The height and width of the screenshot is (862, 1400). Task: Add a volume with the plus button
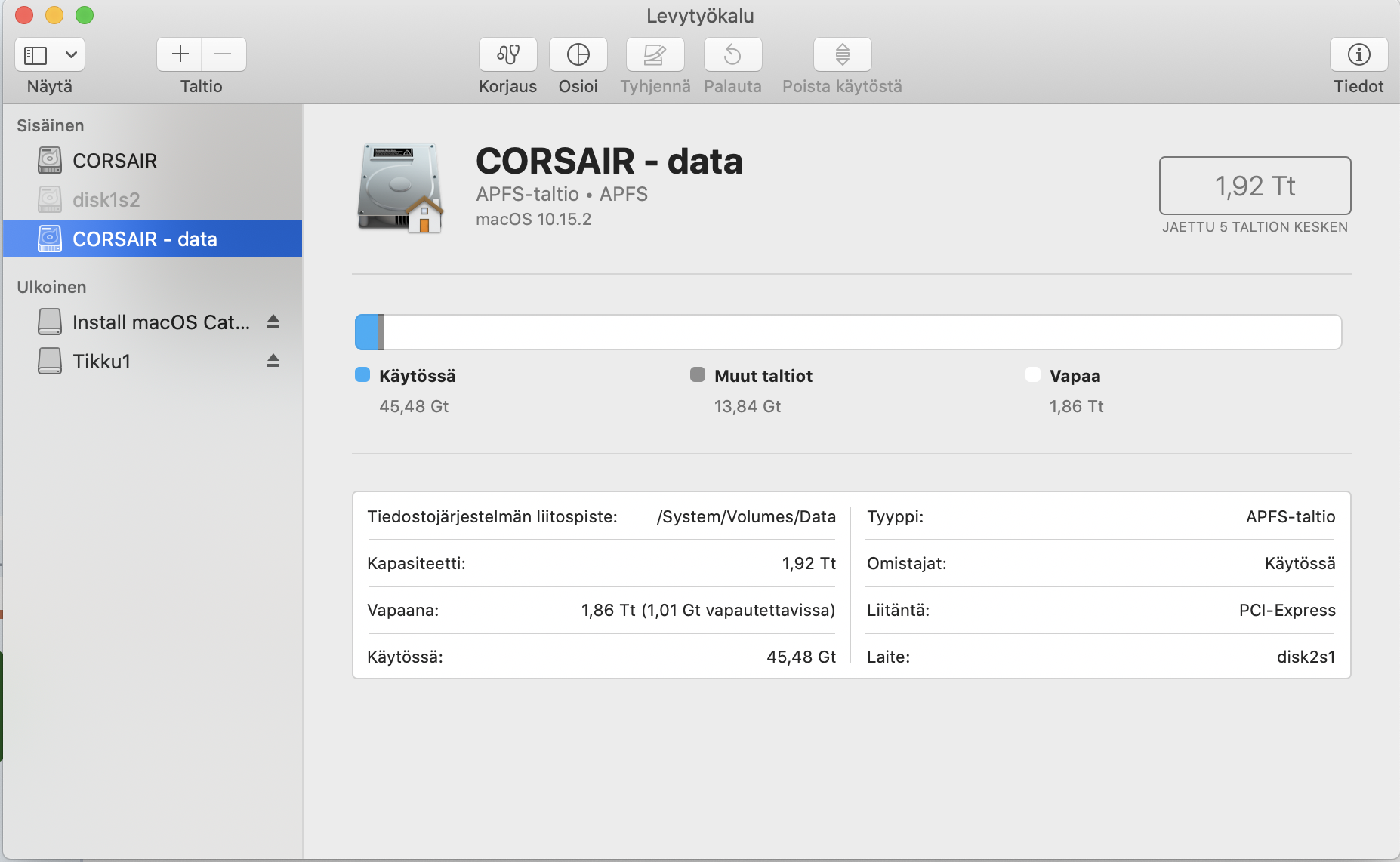[180, 54]
